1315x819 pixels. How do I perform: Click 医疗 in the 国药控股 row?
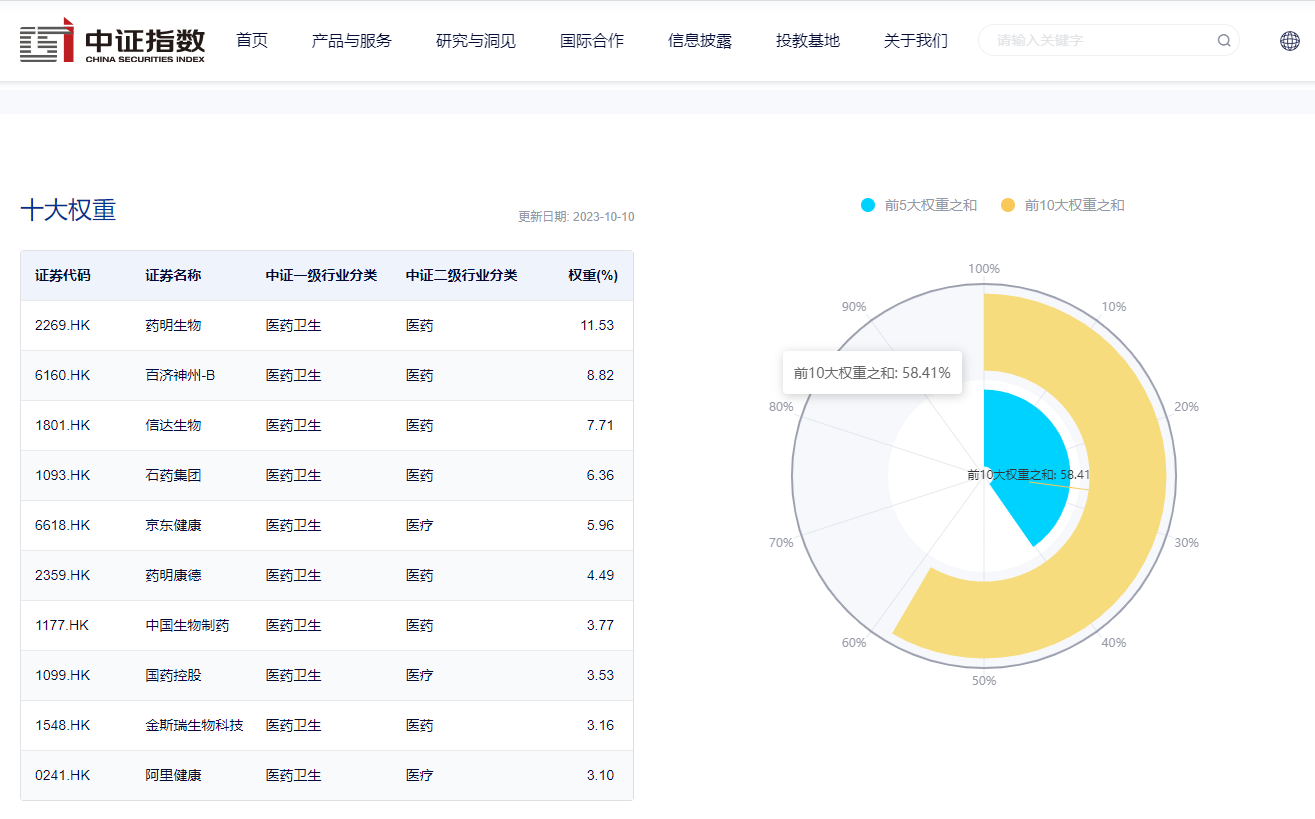(420, 675)
